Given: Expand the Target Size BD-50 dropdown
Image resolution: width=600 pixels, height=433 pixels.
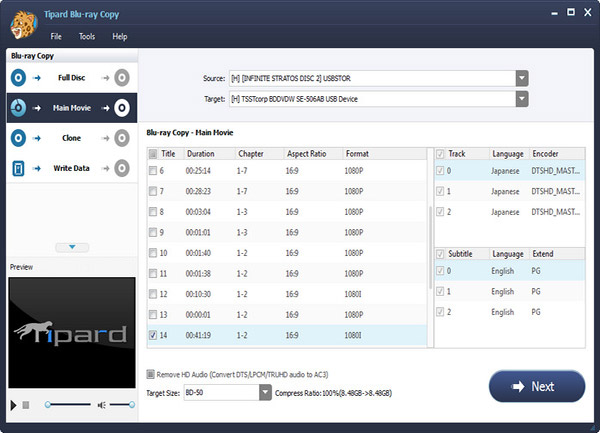Looking at the screenshot, I should tap(265, 393).
